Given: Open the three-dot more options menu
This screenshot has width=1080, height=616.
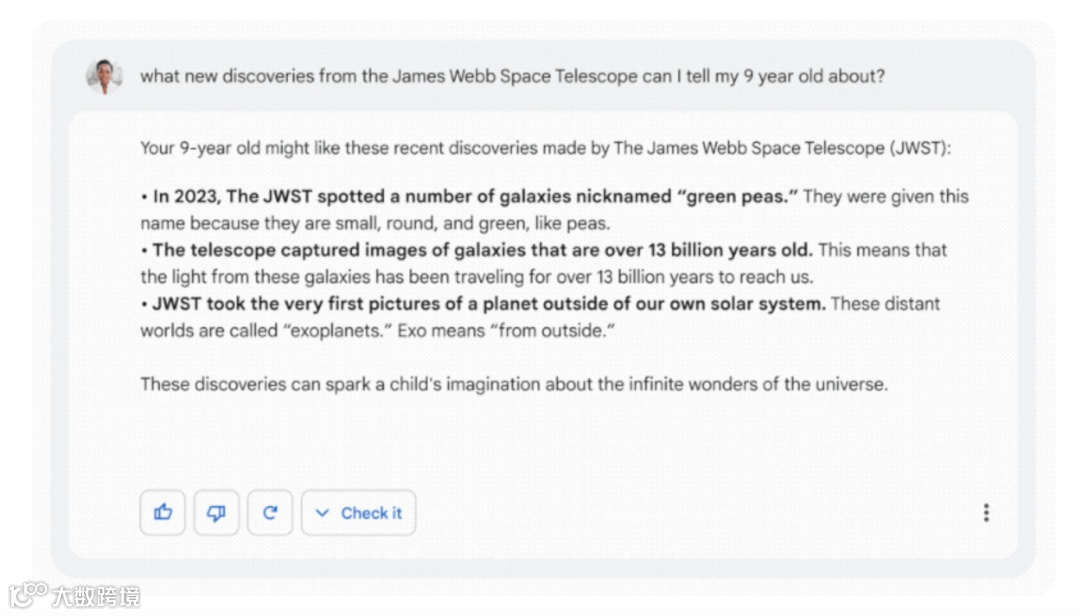Looking at the screenshot, I should click(986, 513).
